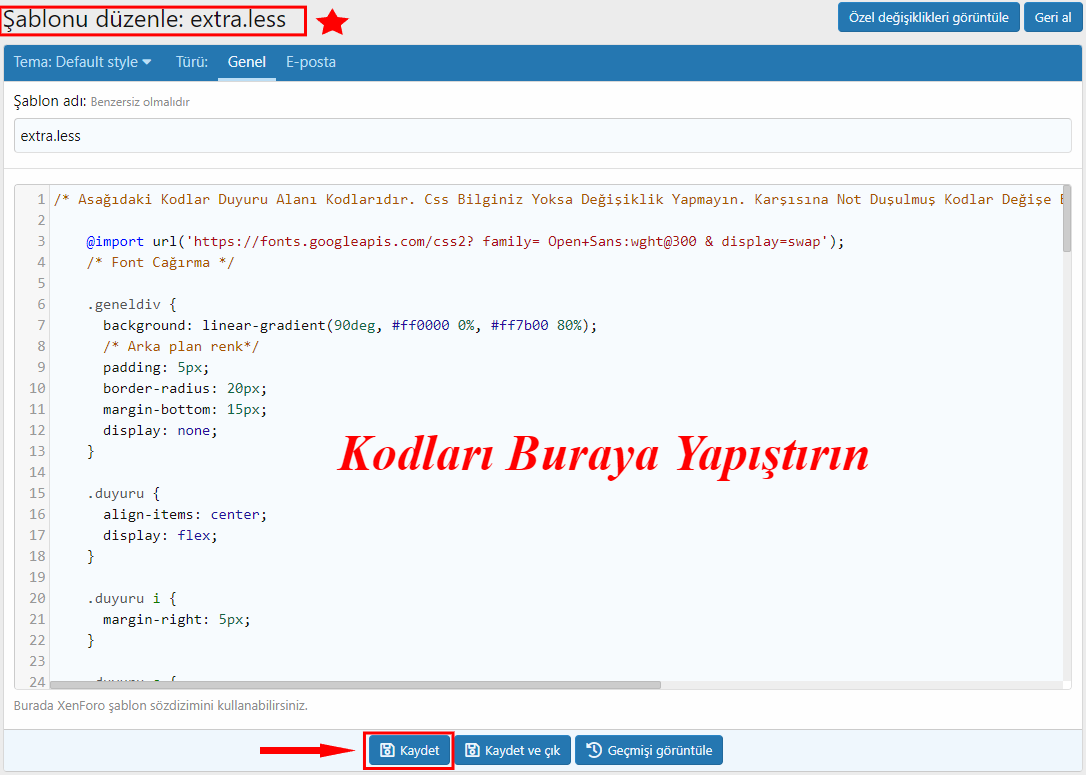Click the vertical scrollbar of code editor
Viewport: 1086px width, 775px height.
(1067, 220)
